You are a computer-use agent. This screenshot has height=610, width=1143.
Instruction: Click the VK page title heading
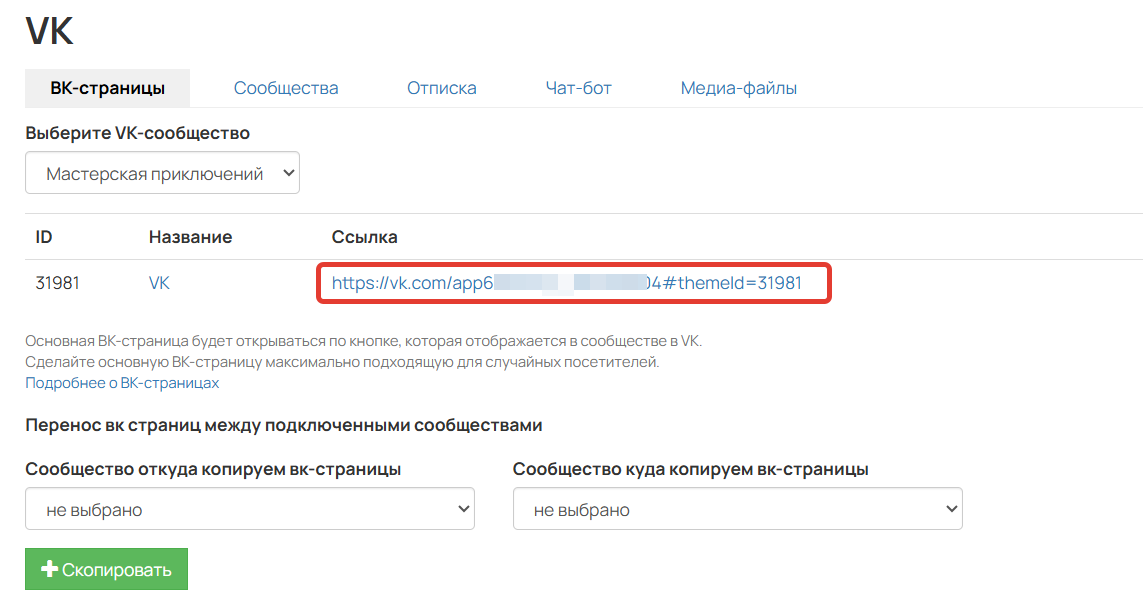point(50,31)
